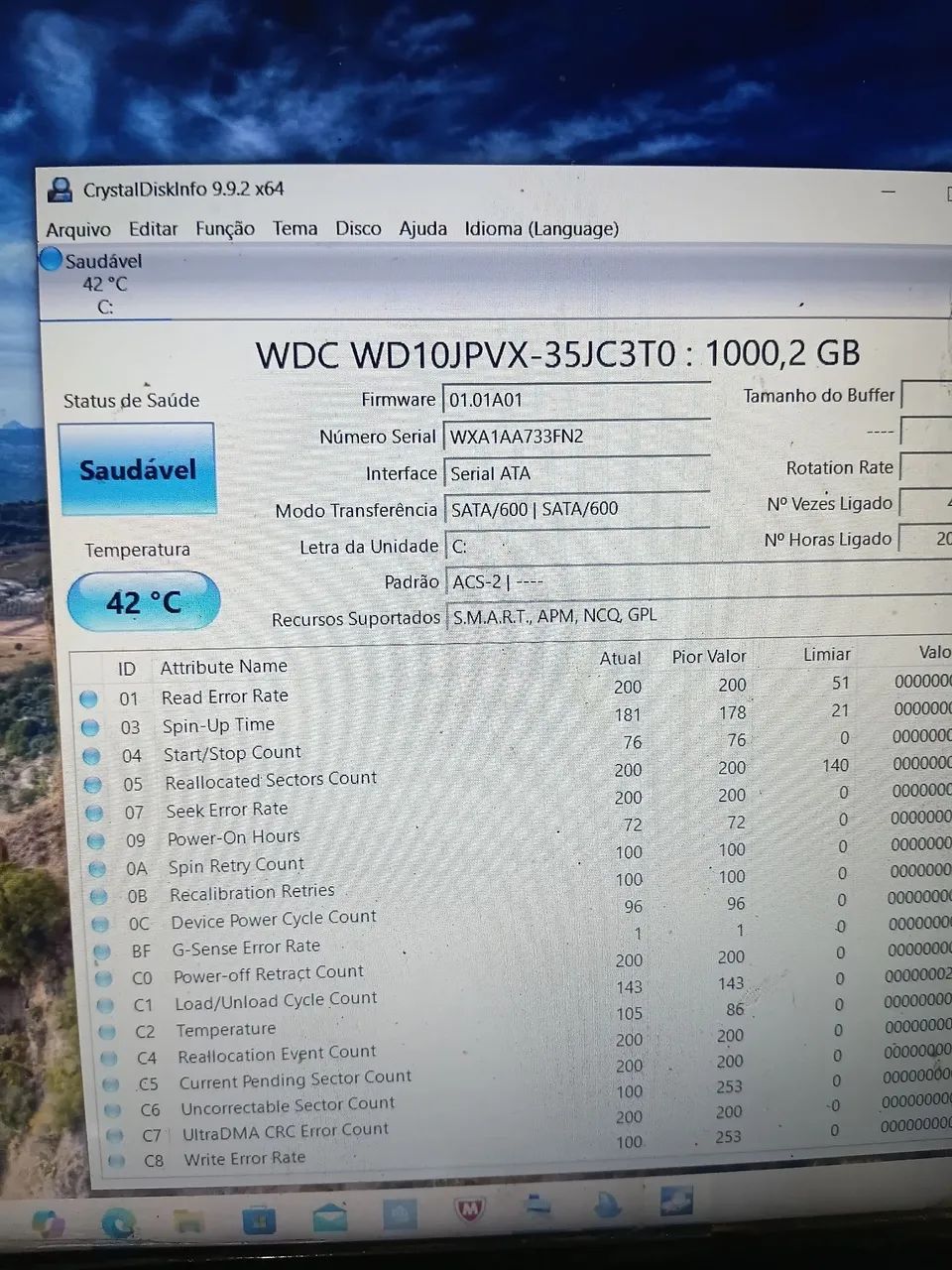This screenshot has height=1270, width=952.
Task: Click the Nº Vezes Ligado label
Action: [x=829, y=503]
